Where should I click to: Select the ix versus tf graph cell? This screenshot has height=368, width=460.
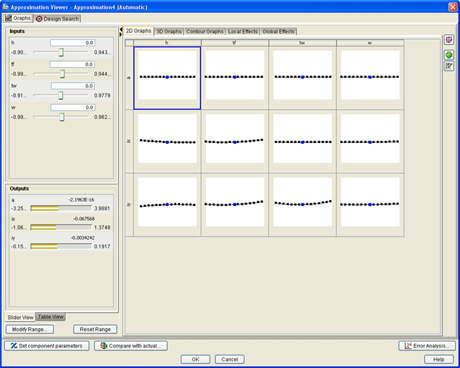pyautogui.click(x=235, y=141)
